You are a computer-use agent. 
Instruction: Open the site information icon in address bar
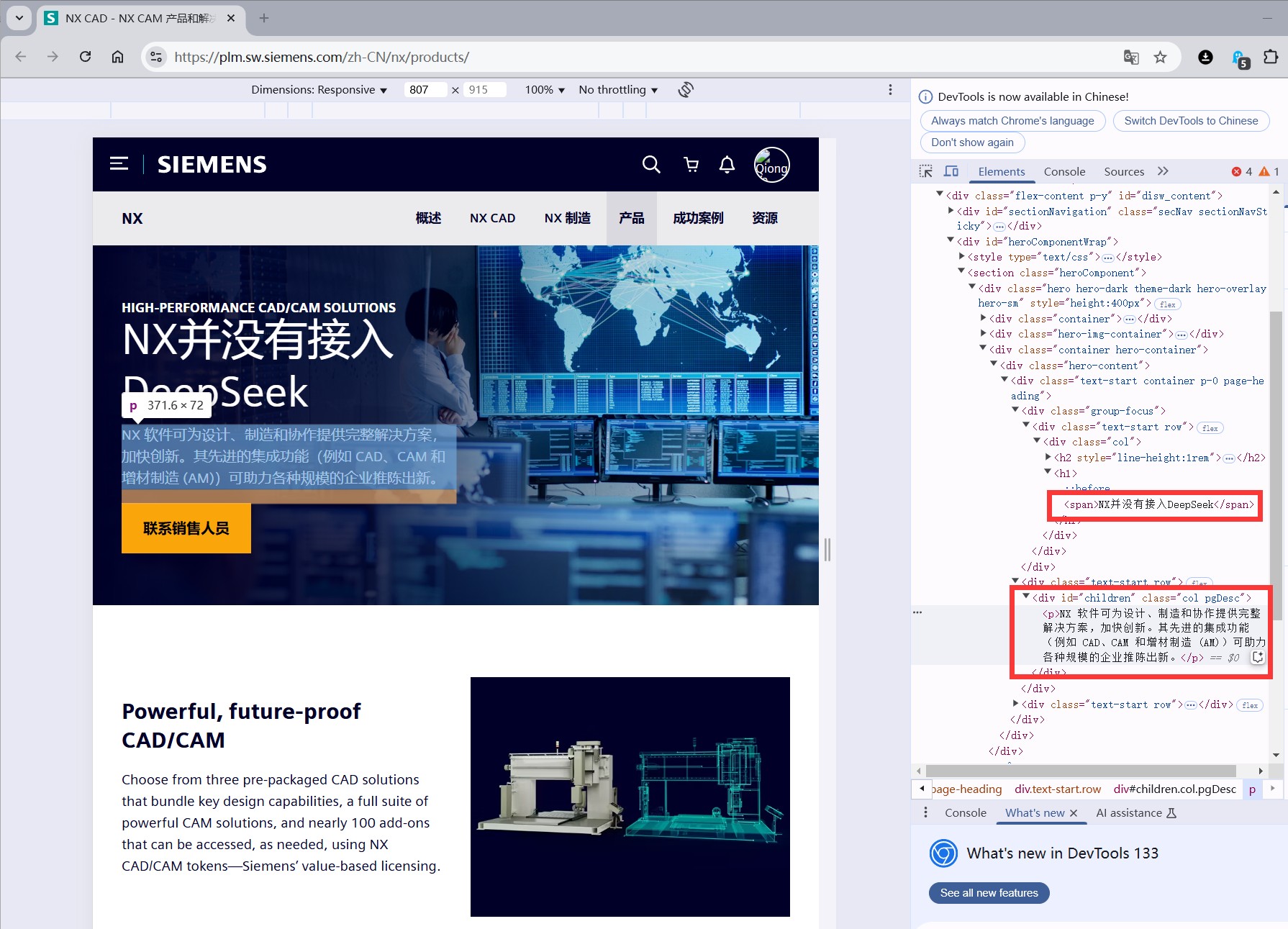(155, 57)
